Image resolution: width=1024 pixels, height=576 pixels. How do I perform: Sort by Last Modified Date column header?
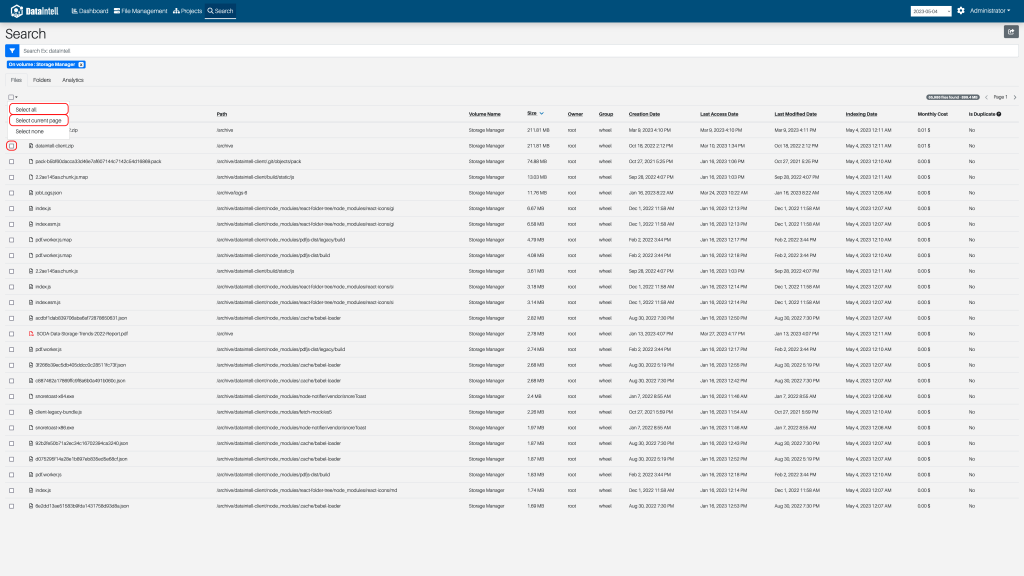click(795, 114)
